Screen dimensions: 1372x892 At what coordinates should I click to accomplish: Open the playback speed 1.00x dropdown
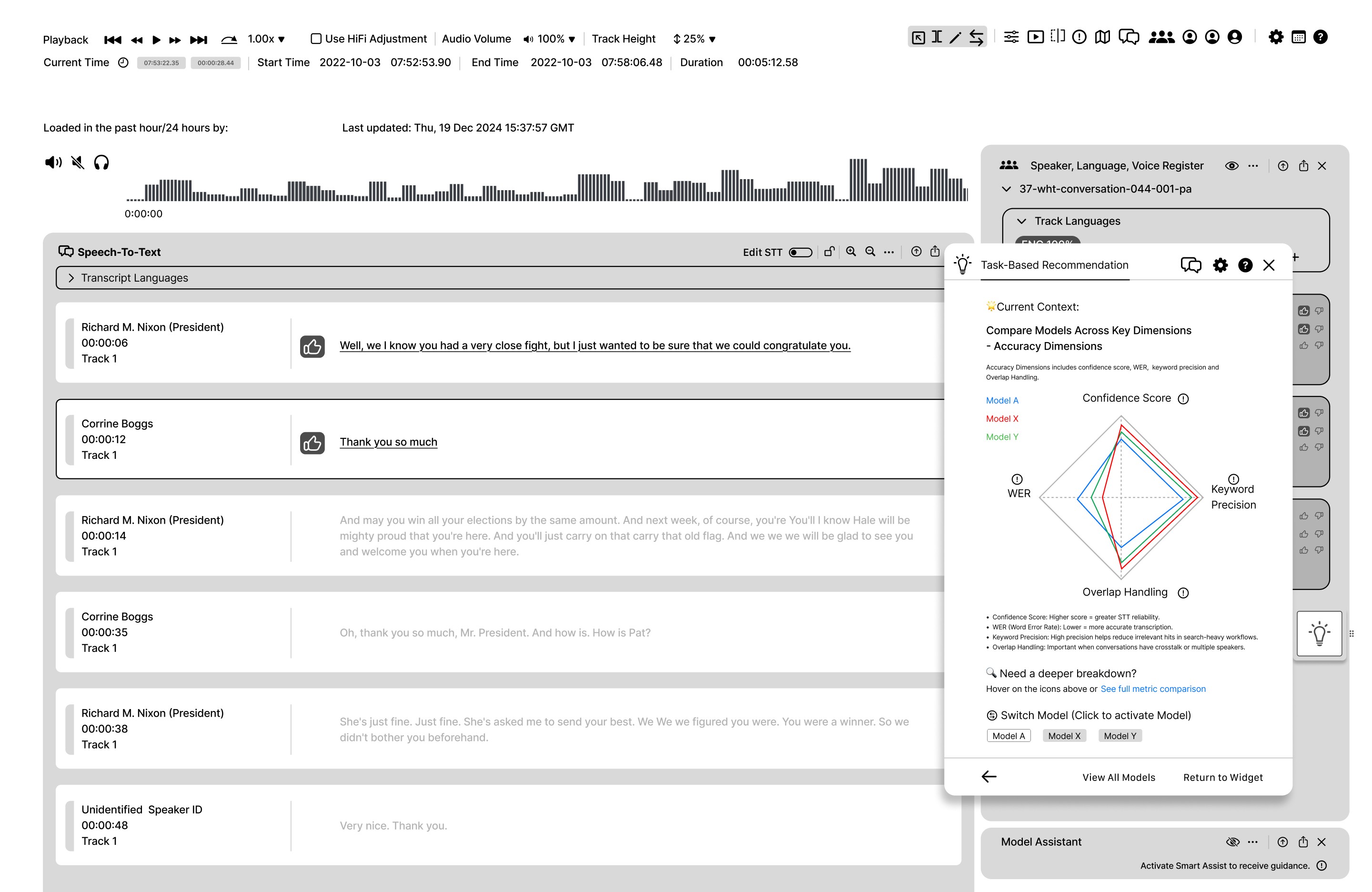point(266,39)
